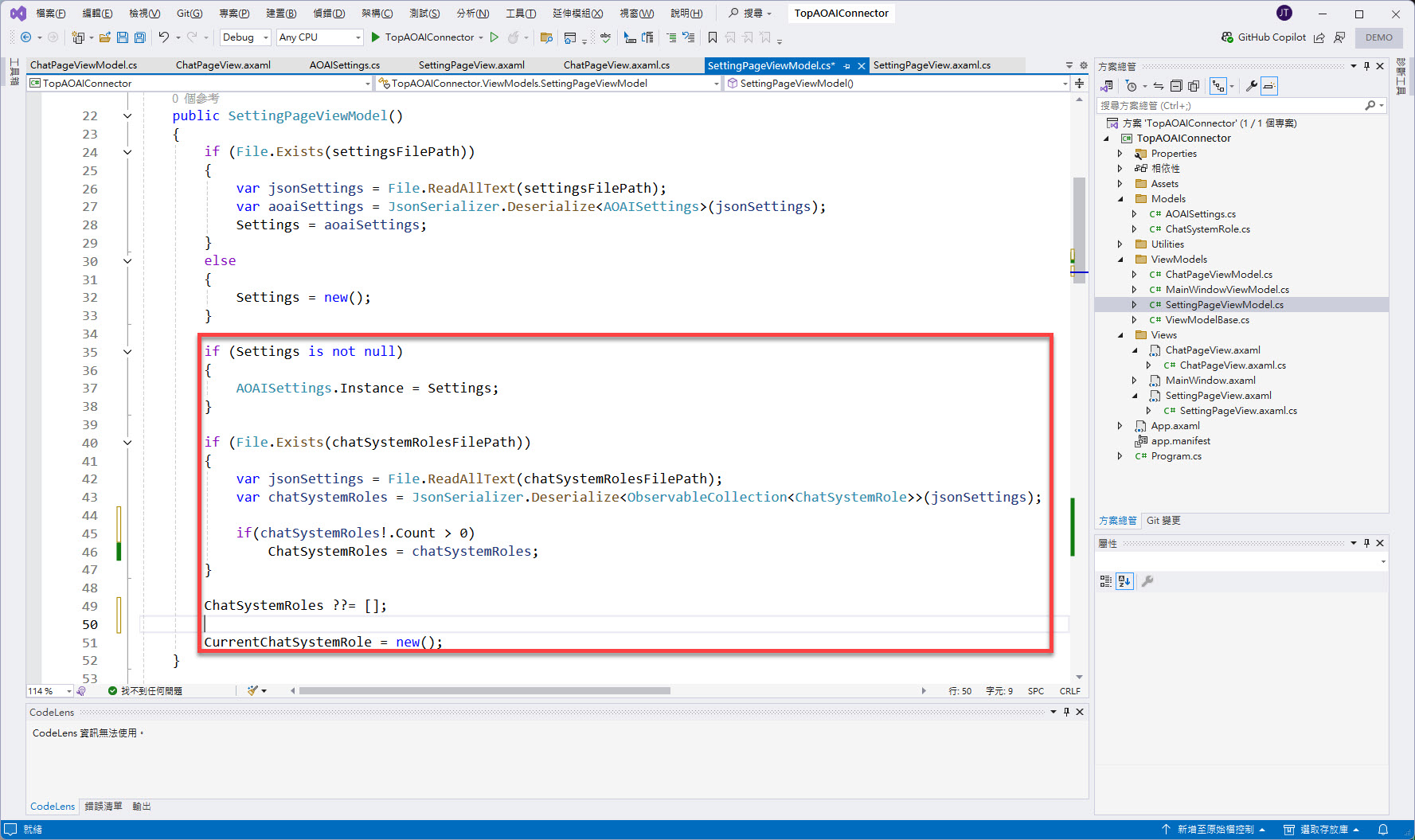Select MainWindowViewModel.cs in Solution Explorer

(x=1227, y=290)
